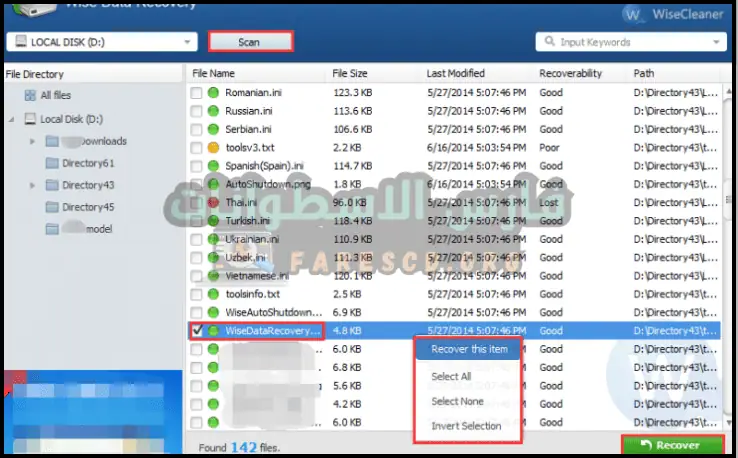Click the WiseCleaner brand text link

tap(688, 15)
